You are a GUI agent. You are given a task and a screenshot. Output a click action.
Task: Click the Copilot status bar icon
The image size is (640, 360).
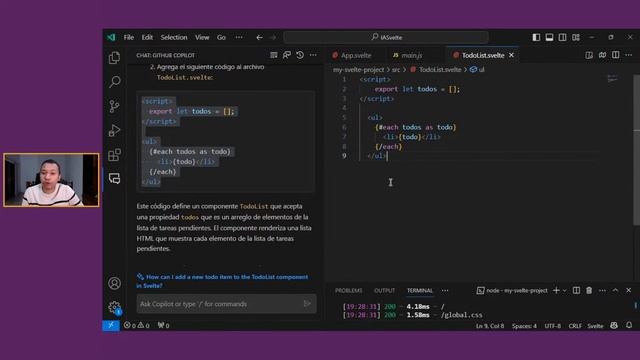(x=614, y=325)
